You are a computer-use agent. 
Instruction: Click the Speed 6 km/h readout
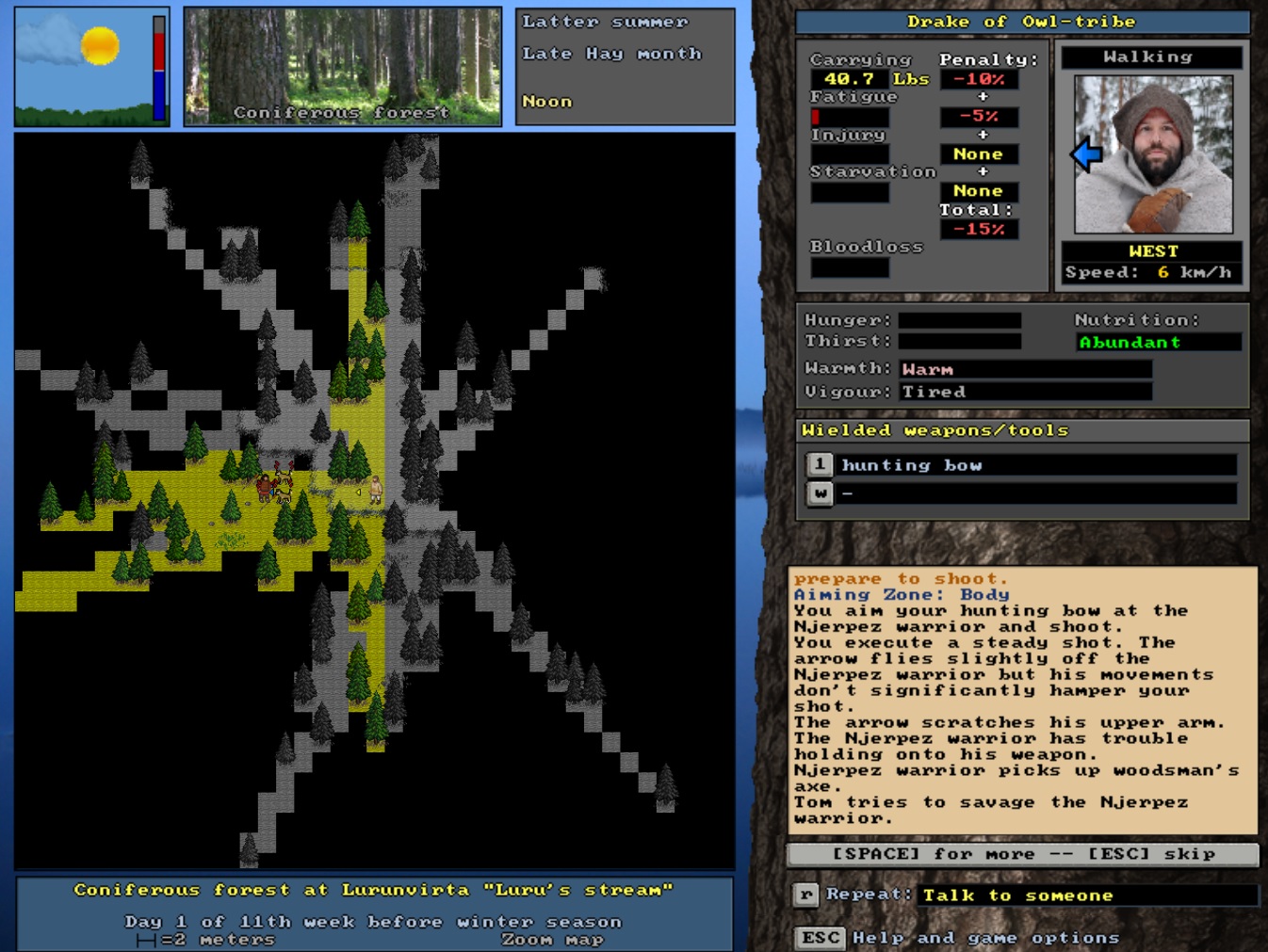pyautogui.click(x=1151, y=272)
